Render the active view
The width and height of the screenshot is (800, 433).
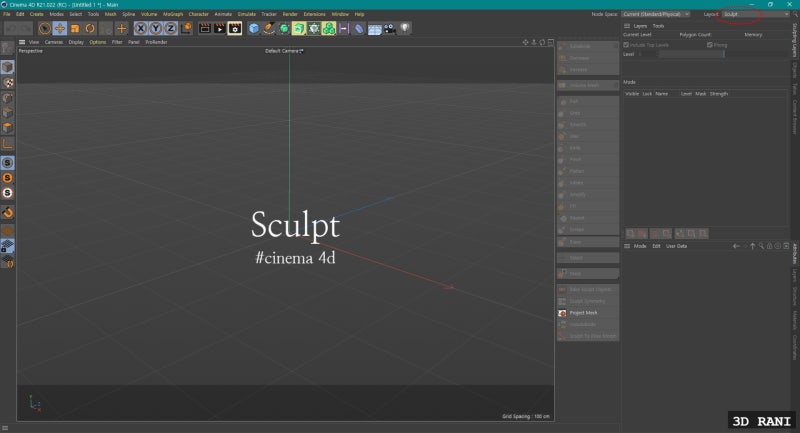[x=205, y=29]
